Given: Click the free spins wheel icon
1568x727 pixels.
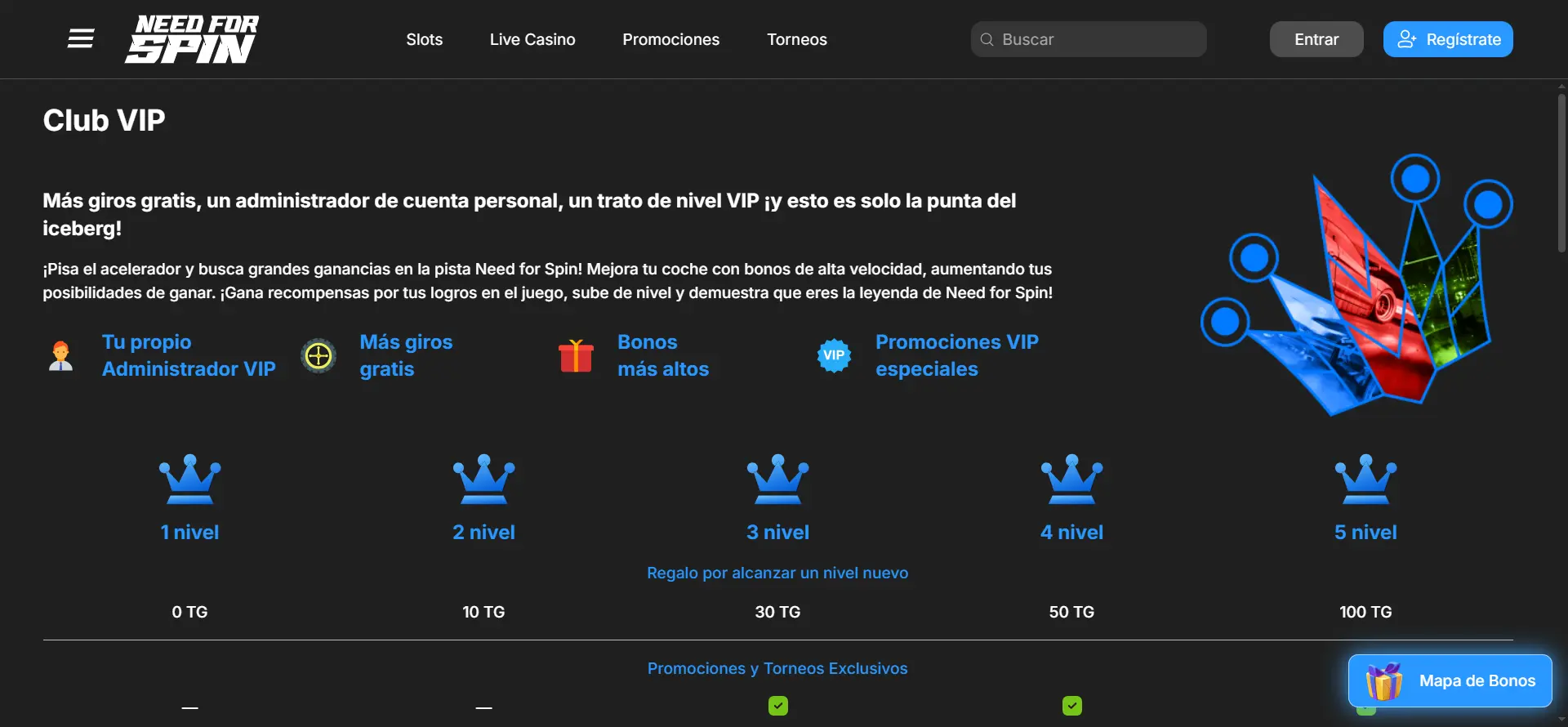Looking at the screenshot, I should click(318, 356).
